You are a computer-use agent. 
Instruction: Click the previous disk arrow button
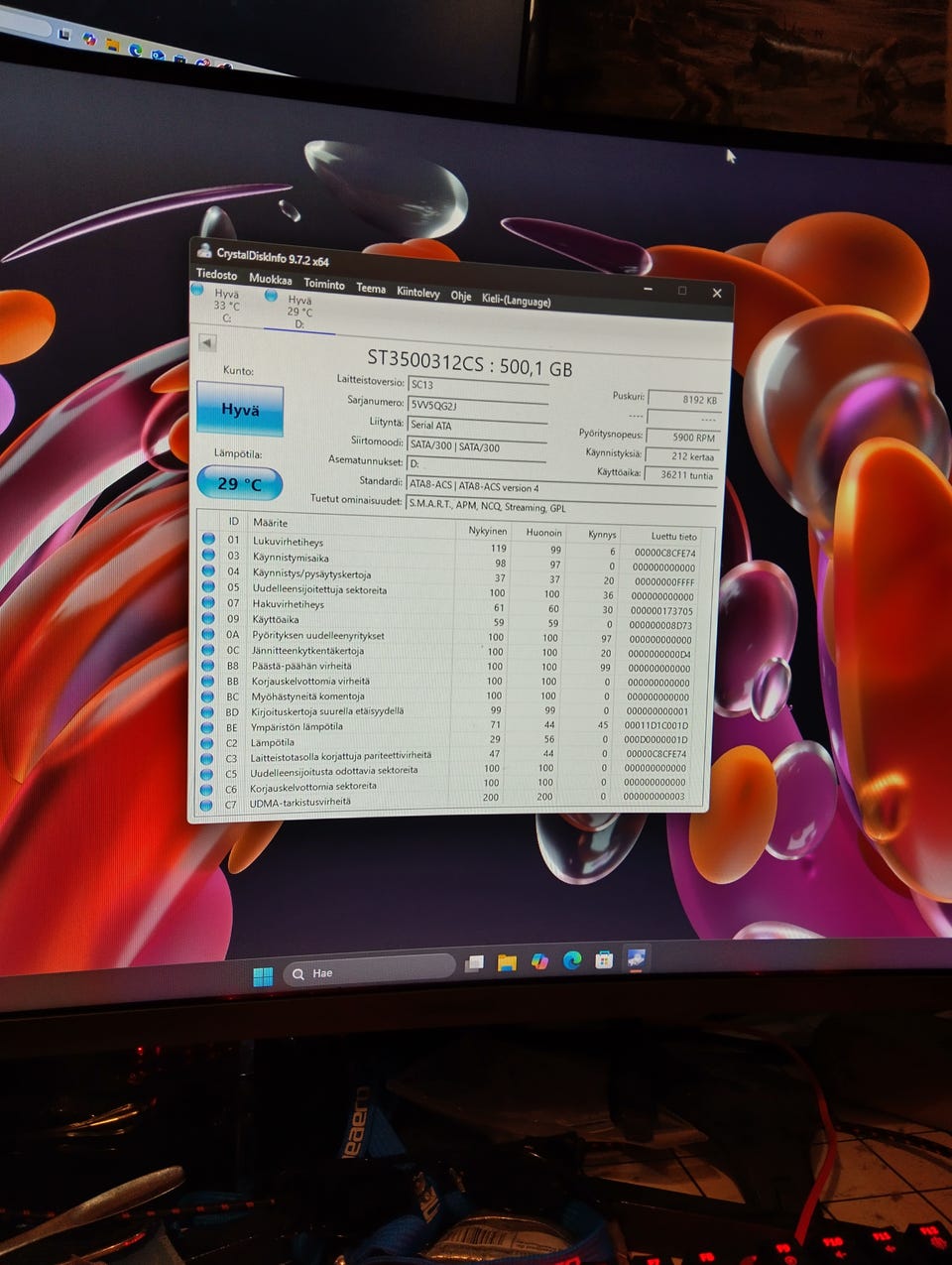(x=207, y=342)
